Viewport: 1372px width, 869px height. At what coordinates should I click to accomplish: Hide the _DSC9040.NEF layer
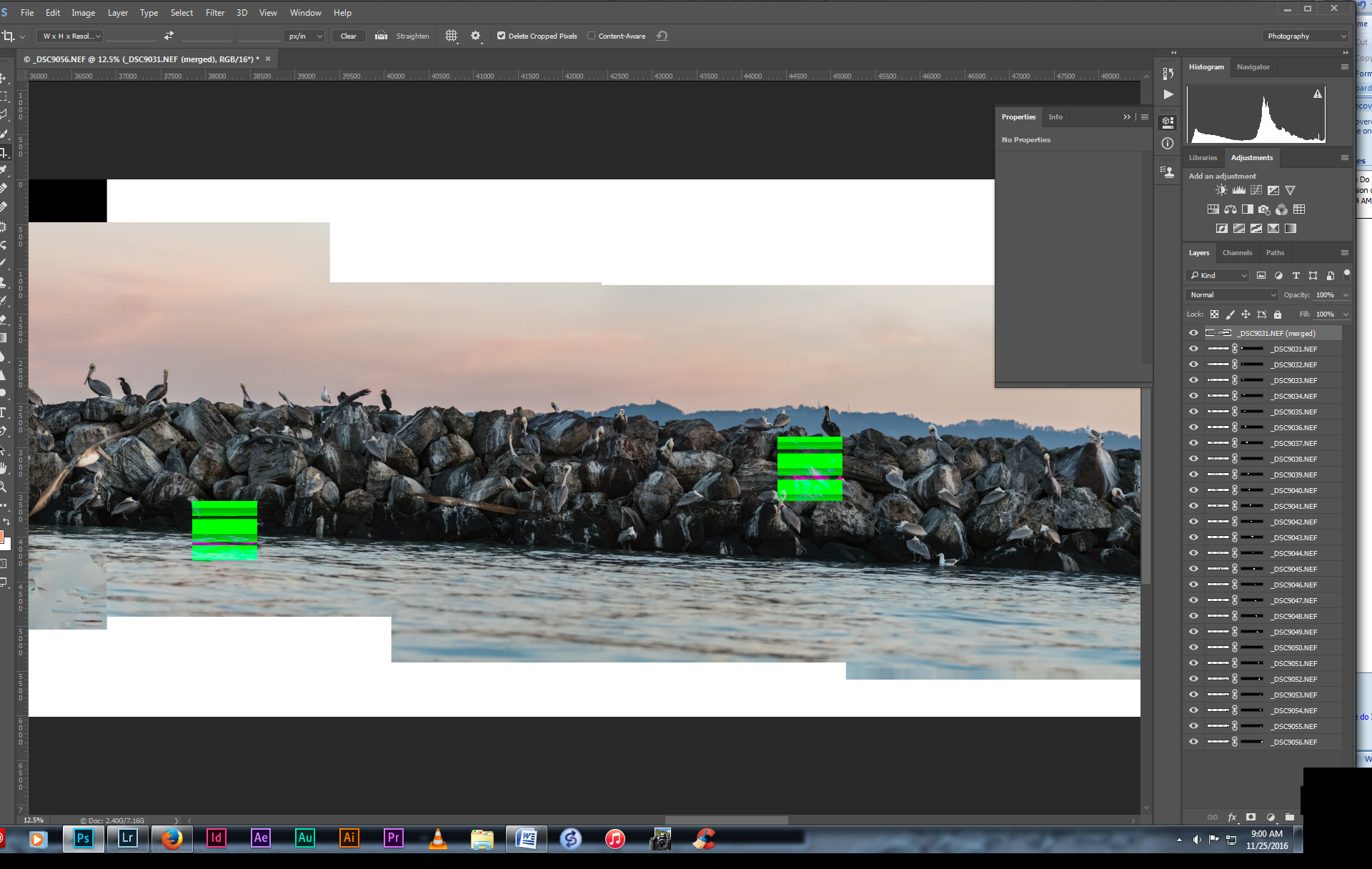[x=1193, y=490]
